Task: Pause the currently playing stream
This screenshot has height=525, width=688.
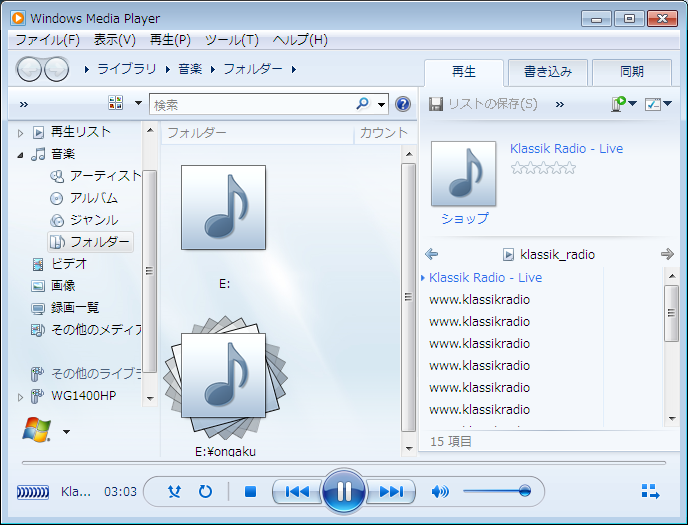Action: 344,491
